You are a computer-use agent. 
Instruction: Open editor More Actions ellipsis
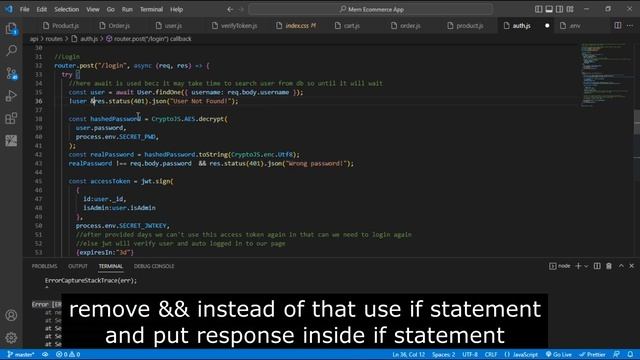tap(630, 25)
